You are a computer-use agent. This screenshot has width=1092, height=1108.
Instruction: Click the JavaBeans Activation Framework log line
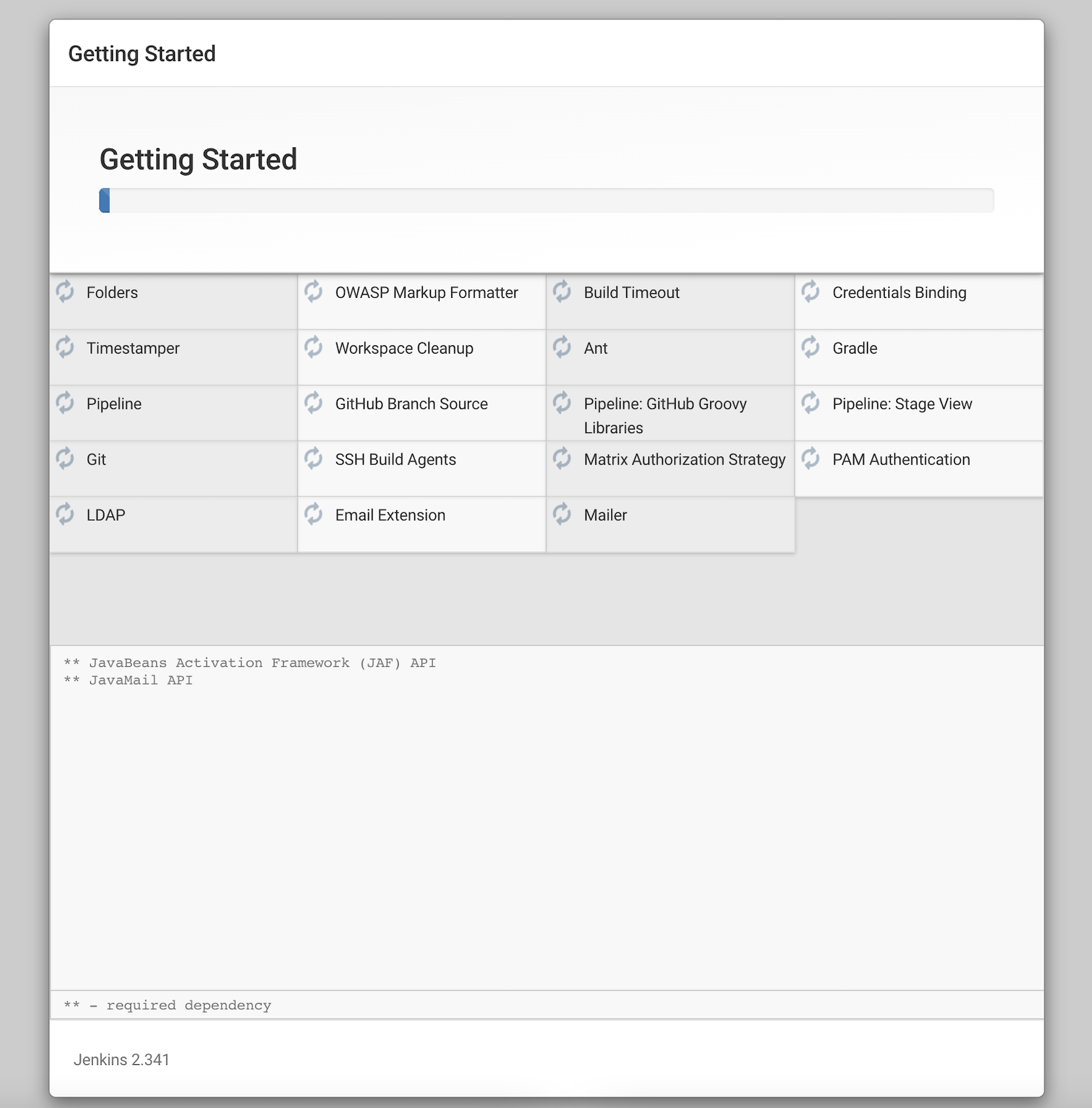click(249, 663)
